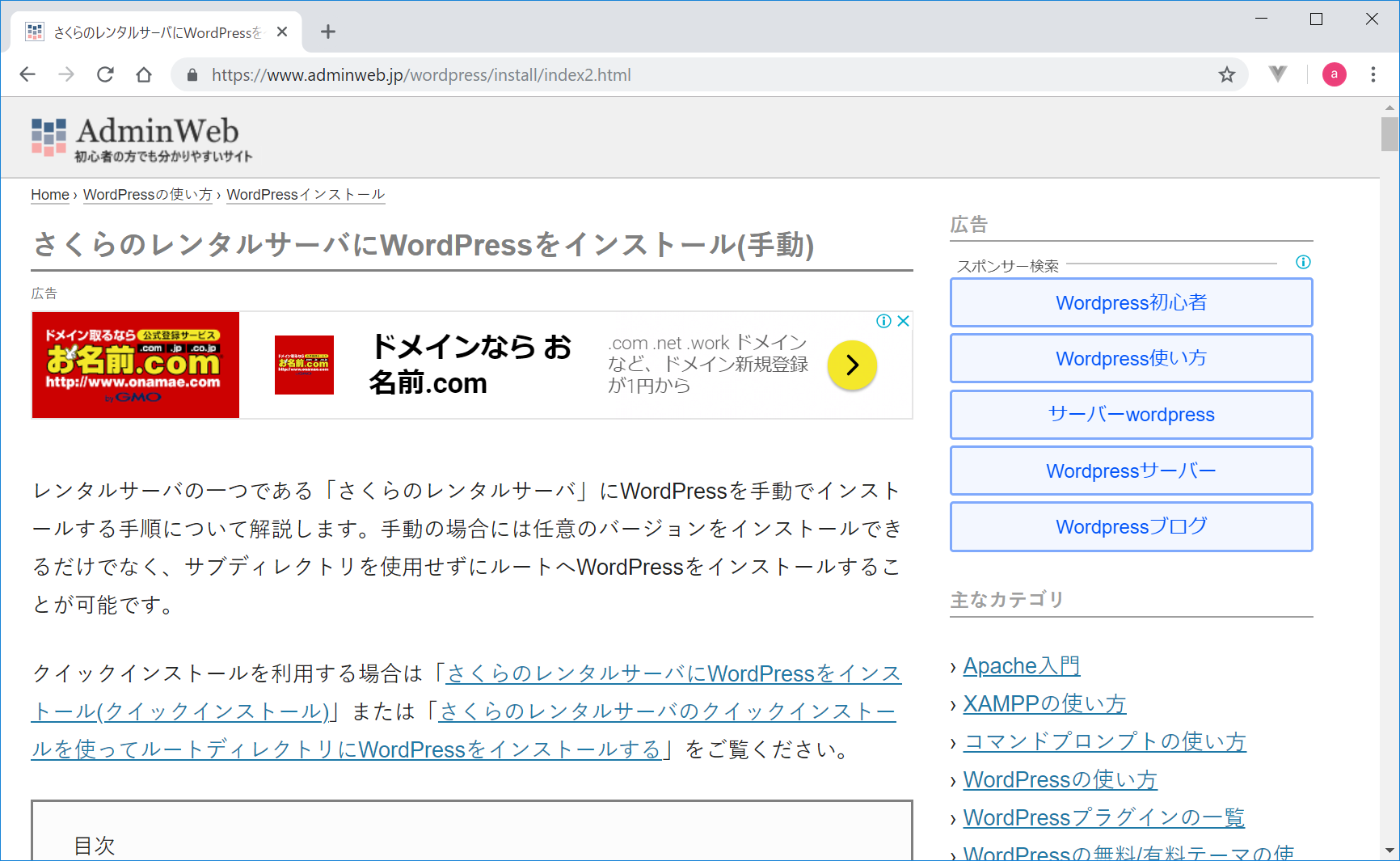The width and height of the screenshot is (1400, 861).
Task: Click the Wordpressブログ sponsored search button
Action: tap(1131, 527)
